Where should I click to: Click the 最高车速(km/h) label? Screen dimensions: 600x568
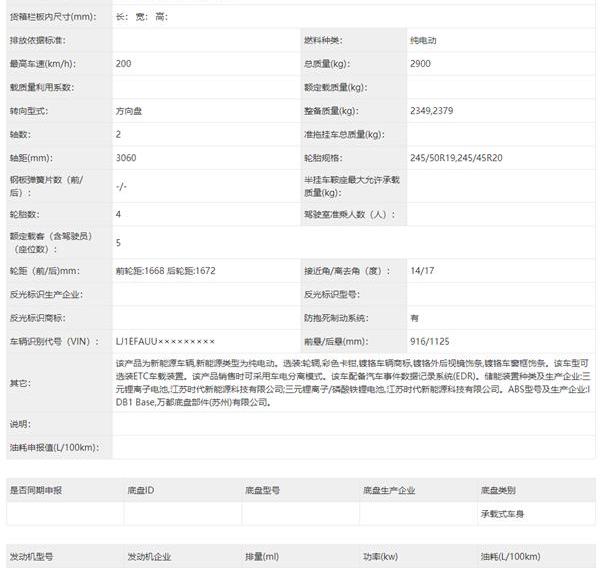[42, 64]
